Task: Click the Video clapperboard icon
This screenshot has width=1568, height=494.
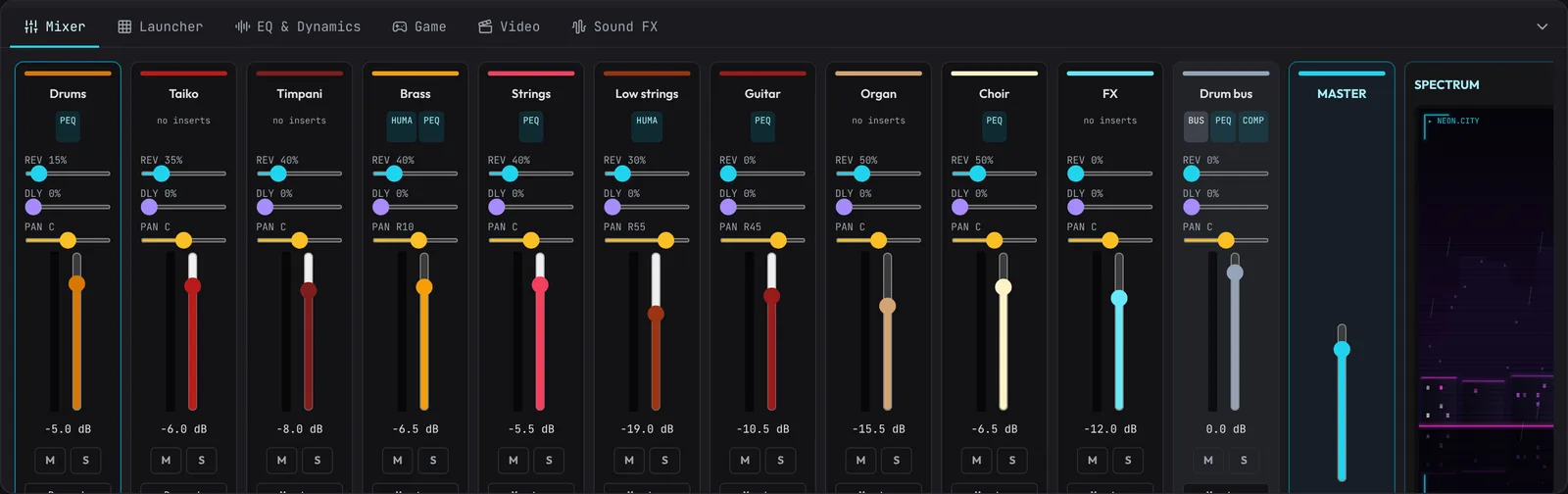Action: (x=485, y=26)
